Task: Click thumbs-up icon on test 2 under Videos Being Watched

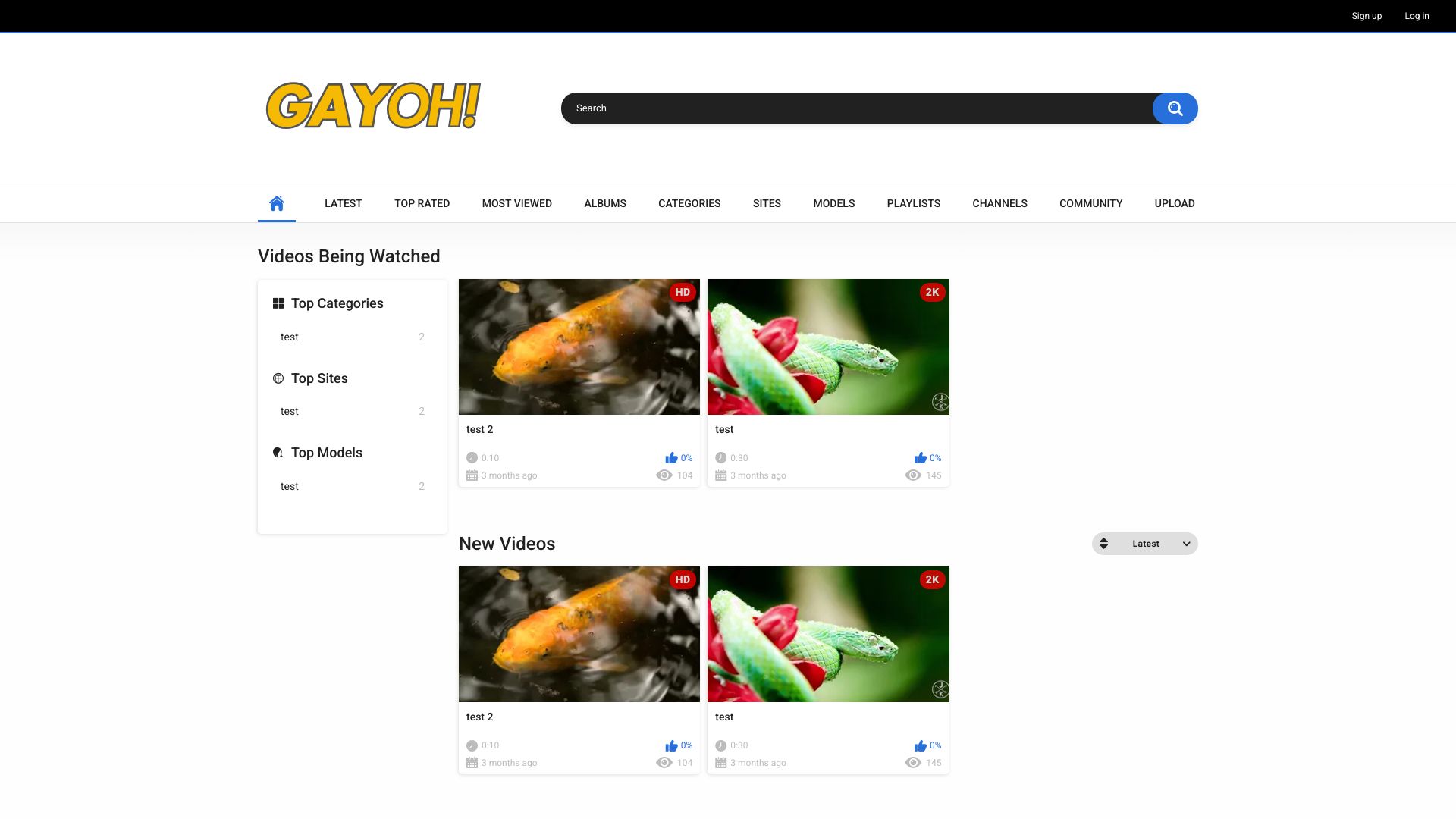Action: coord(671,458)
